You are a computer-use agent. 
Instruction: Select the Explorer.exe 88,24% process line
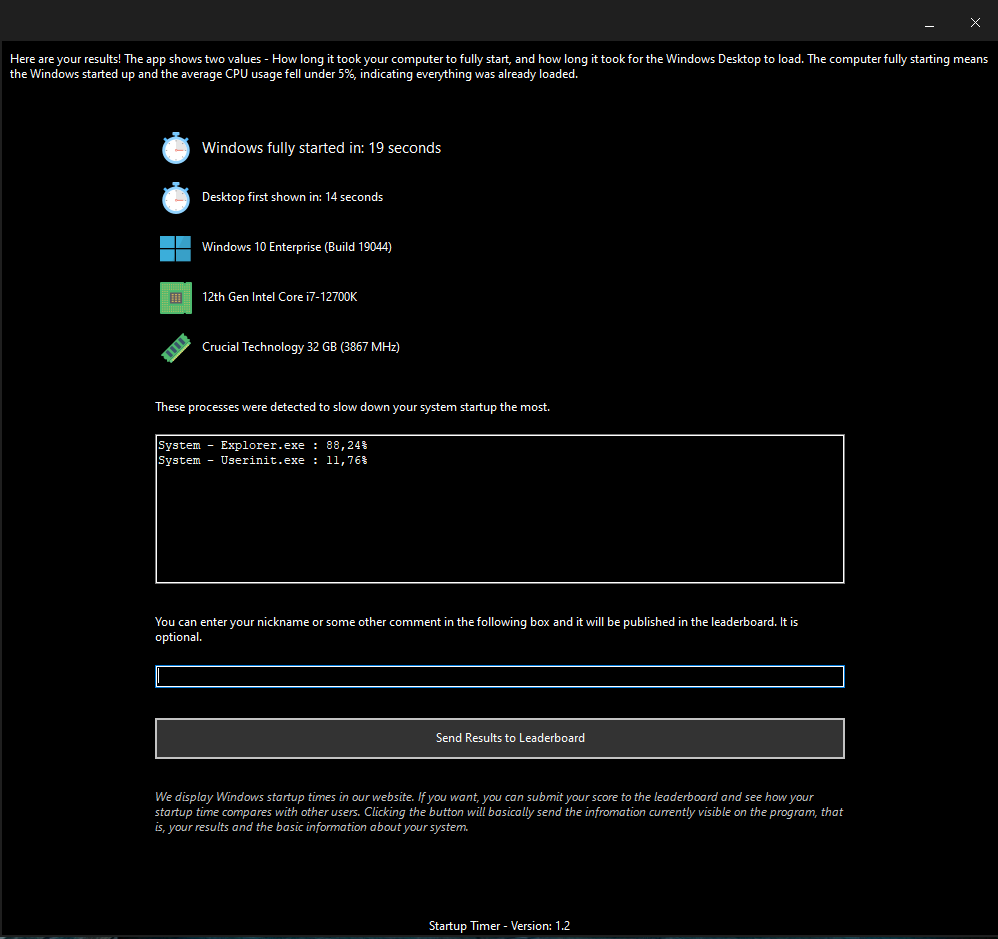click(263, 445)
